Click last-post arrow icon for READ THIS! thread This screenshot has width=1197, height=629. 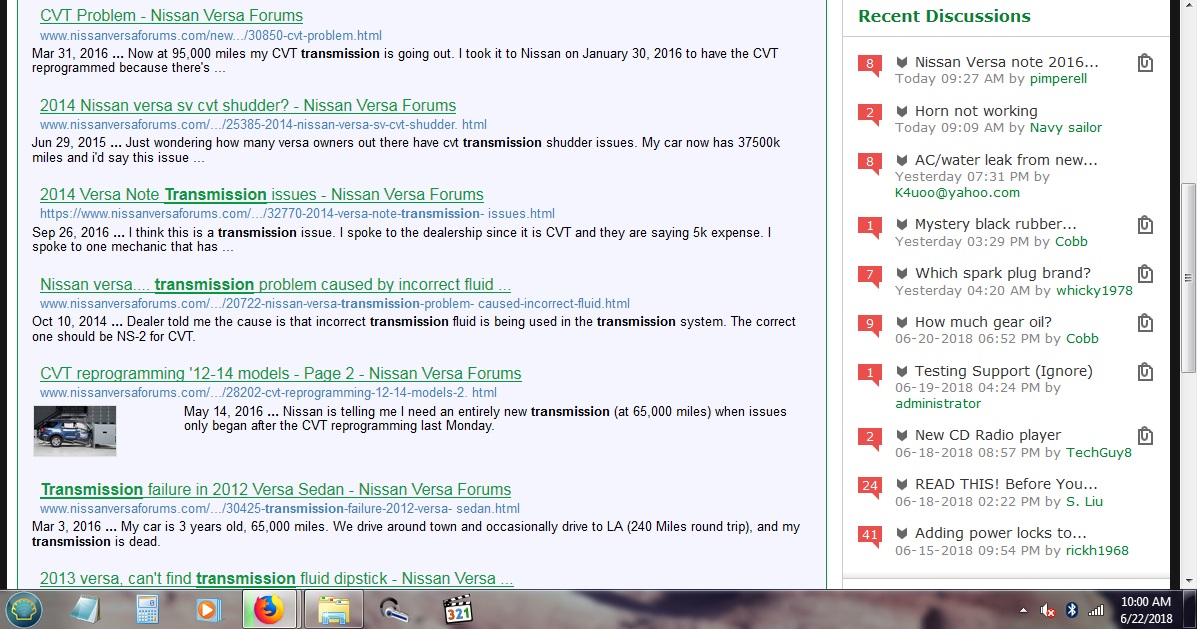902,484
